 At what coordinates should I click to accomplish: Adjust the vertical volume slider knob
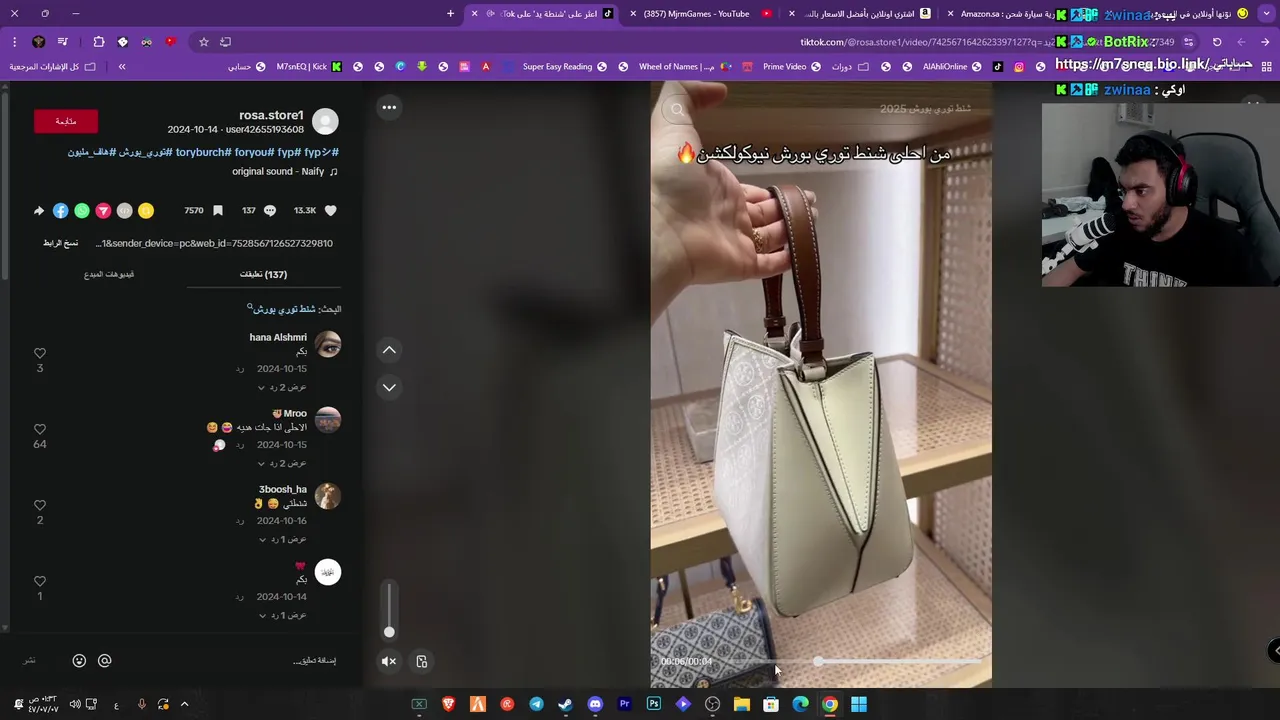click(x=389, y=631)
